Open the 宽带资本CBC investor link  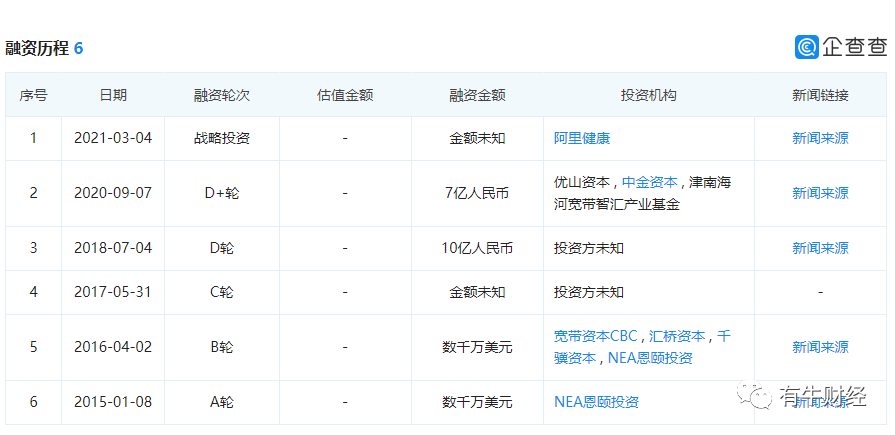[595, 336]
